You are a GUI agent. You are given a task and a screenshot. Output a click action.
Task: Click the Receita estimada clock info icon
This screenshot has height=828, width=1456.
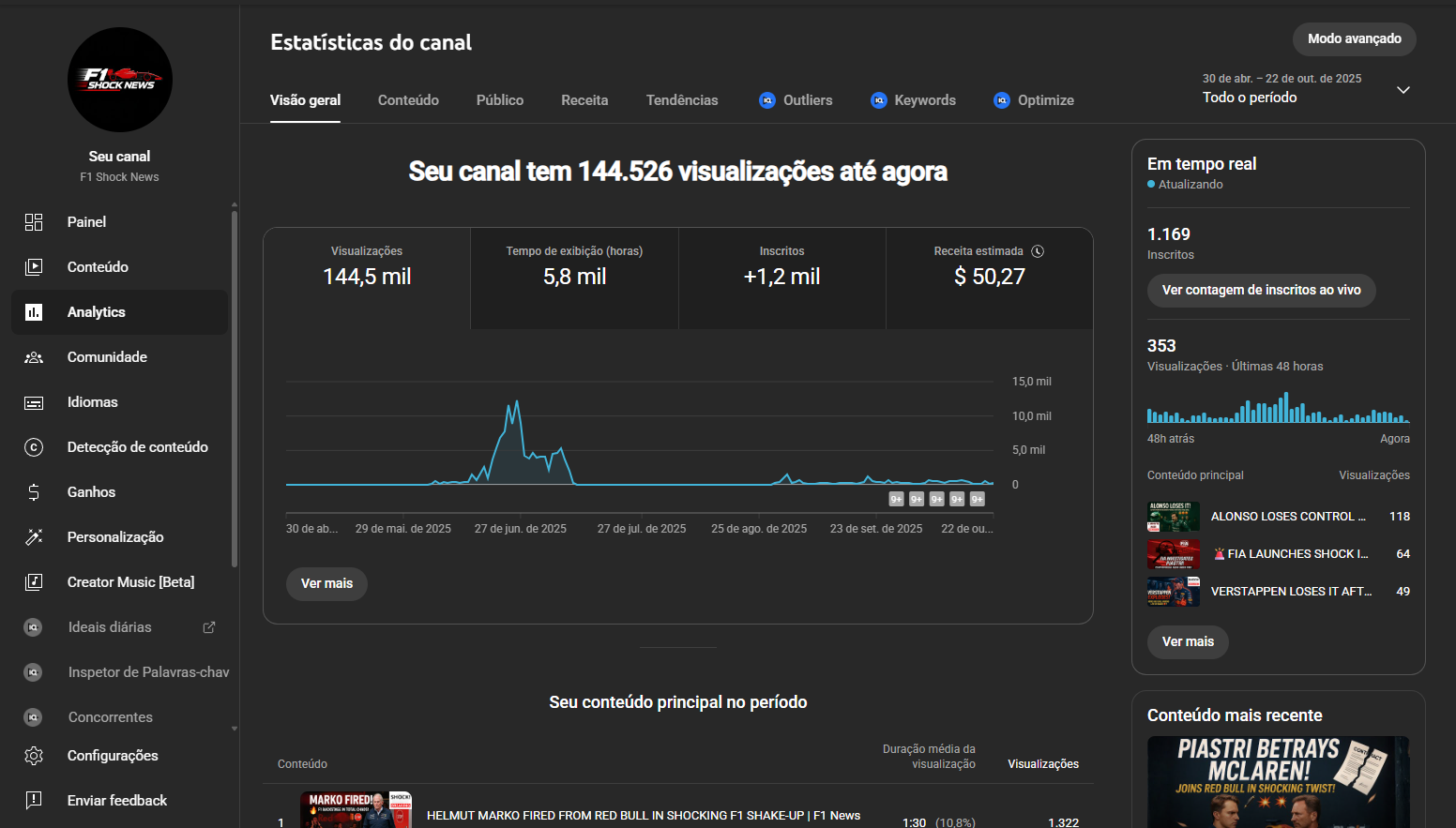click(x=1038, y=251)
